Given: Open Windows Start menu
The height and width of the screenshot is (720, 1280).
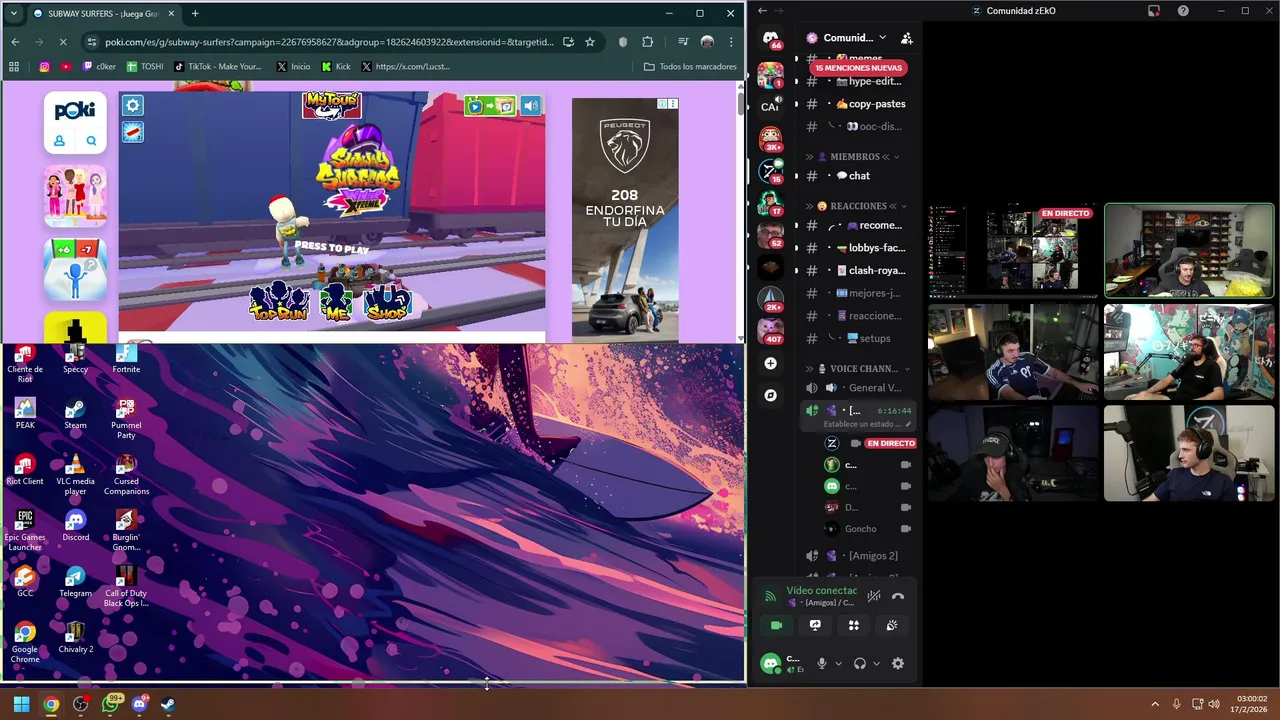Looking at the screenshot, I should point(21,704).
